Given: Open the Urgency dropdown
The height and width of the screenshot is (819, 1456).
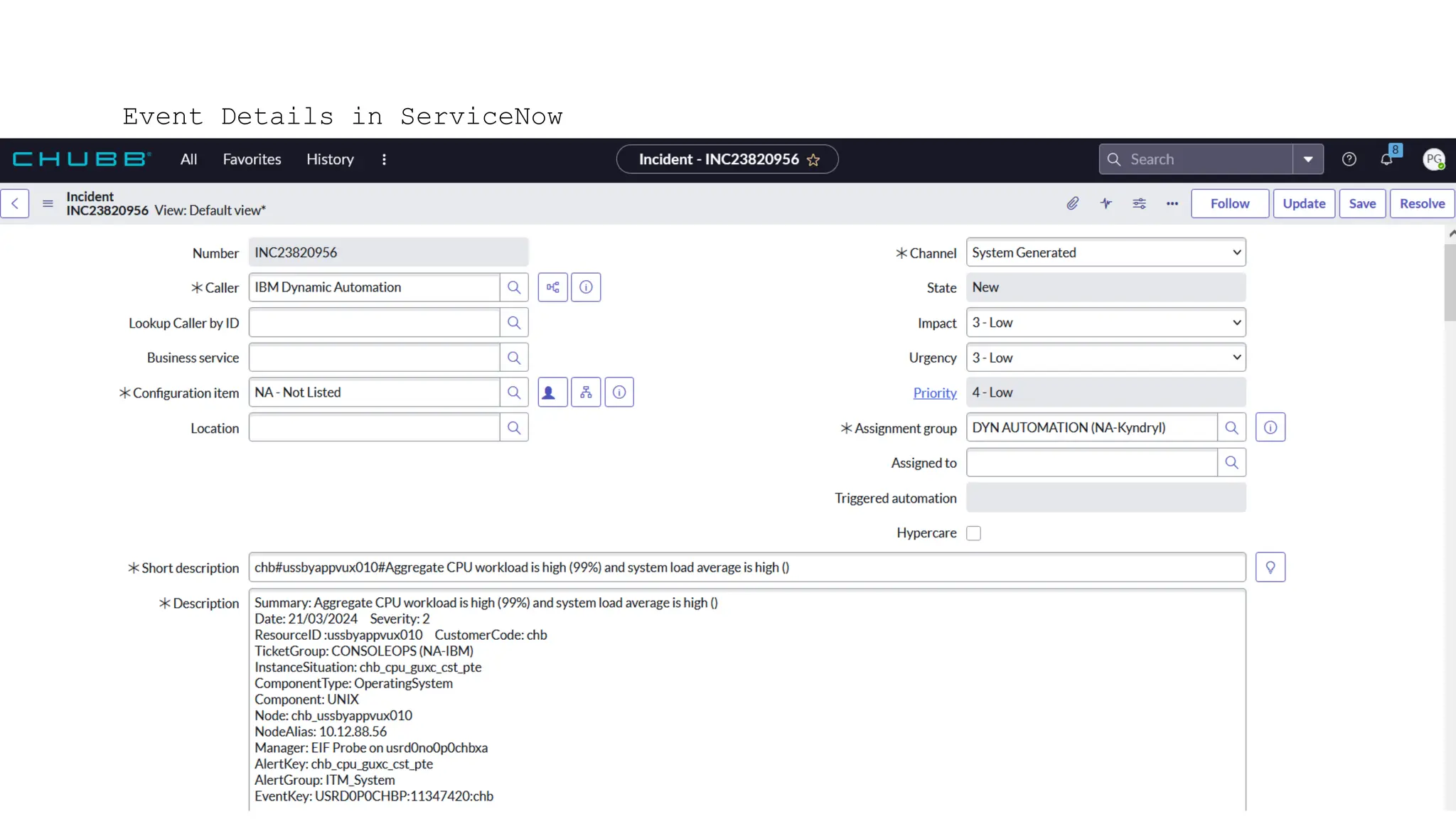Looking at the screenshot, I should (x=1106, y=358).
